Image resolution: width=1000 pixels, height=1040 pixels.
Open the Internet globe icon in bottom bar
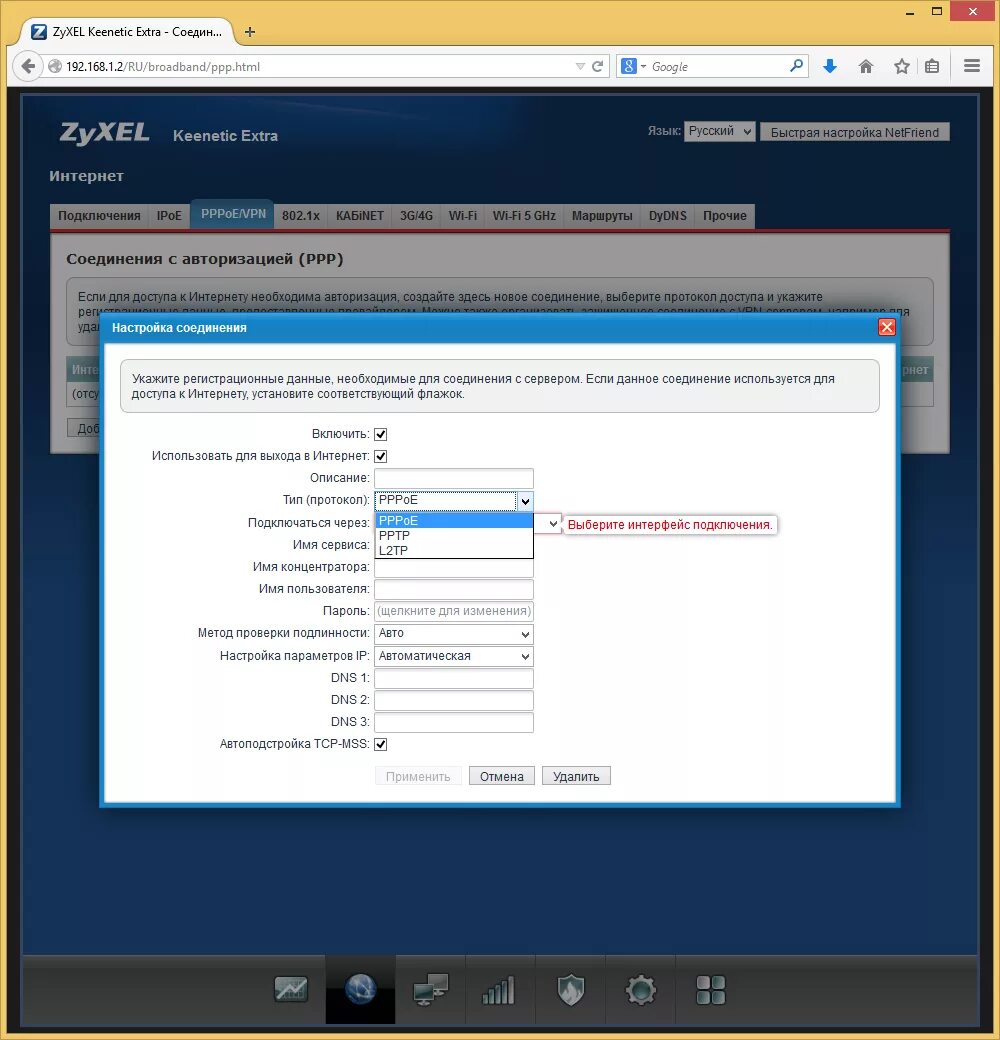pyautogui.click(x=360, y=990)
